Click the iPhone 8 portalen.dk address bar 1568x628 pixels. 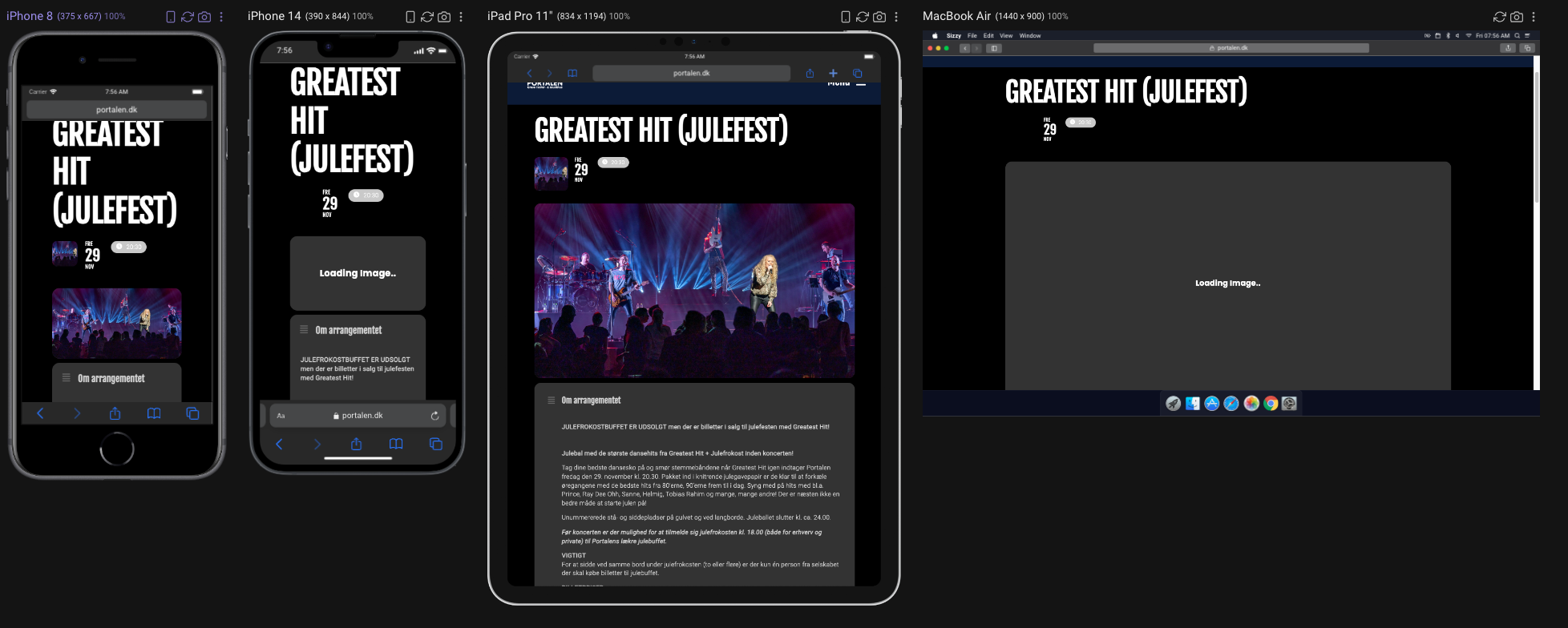click(117, 110)
